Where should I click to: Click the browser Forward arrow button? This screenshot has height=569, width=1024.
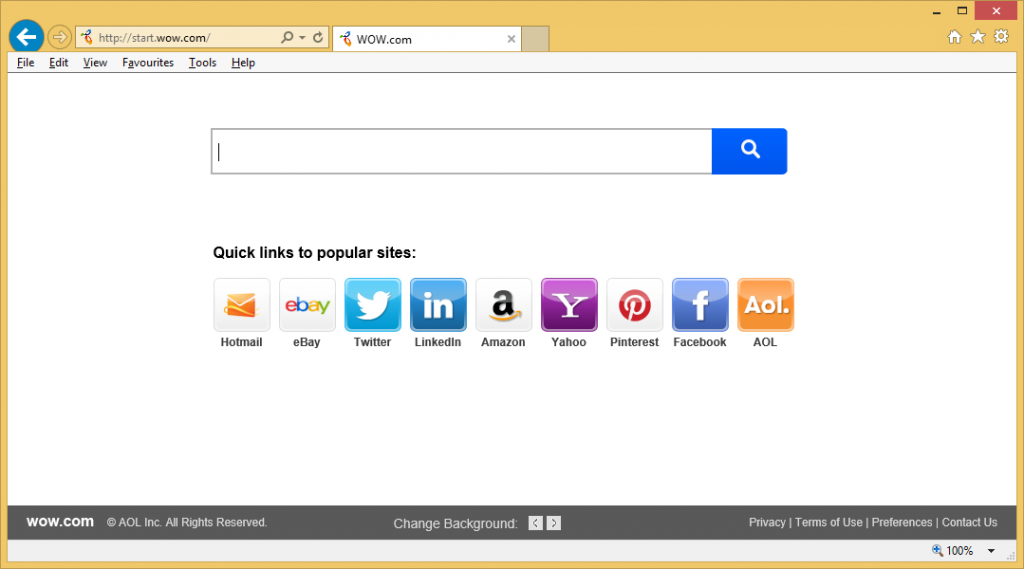[x=59, y=37]
